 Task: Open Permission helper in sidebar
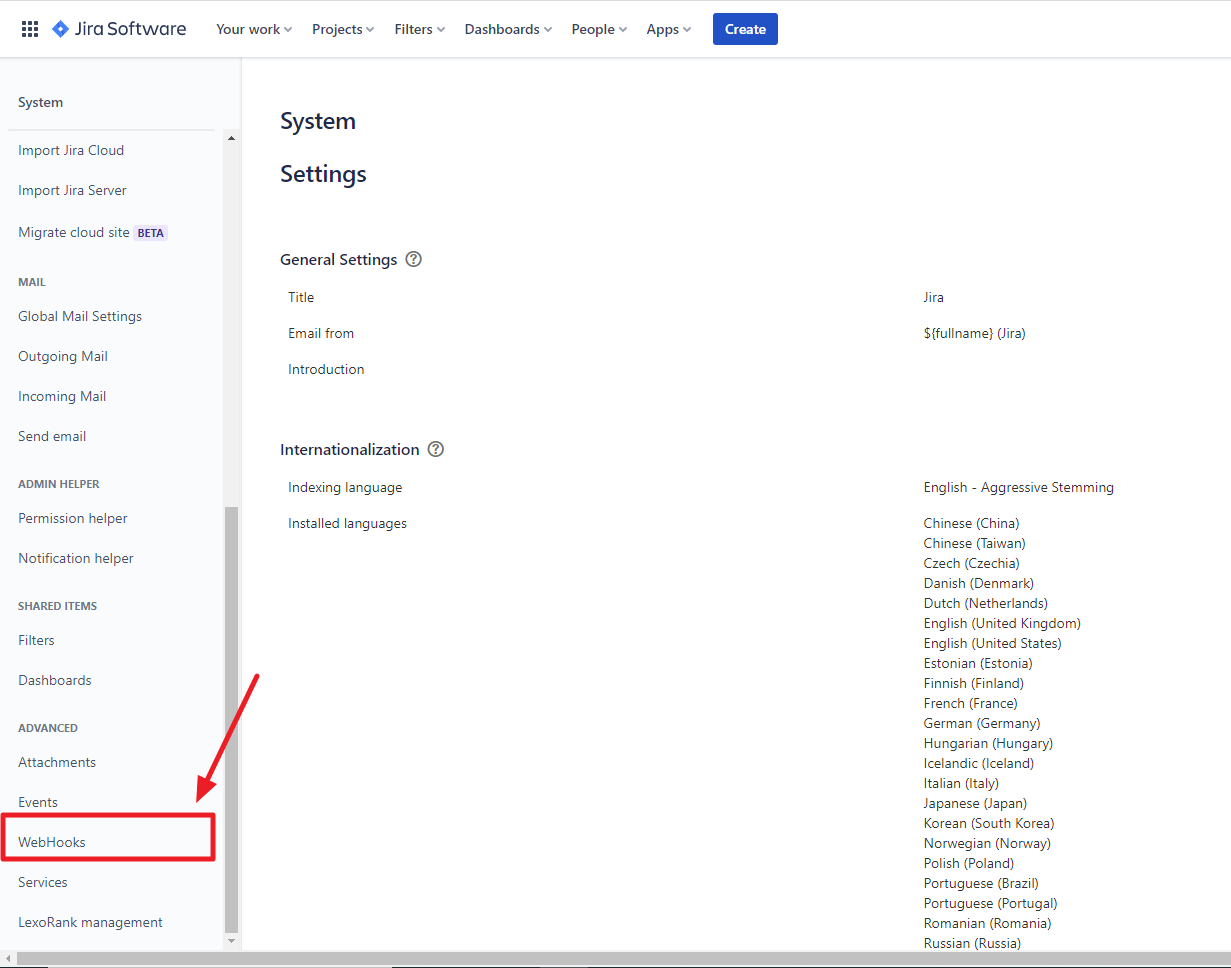(x=73, y=518)
